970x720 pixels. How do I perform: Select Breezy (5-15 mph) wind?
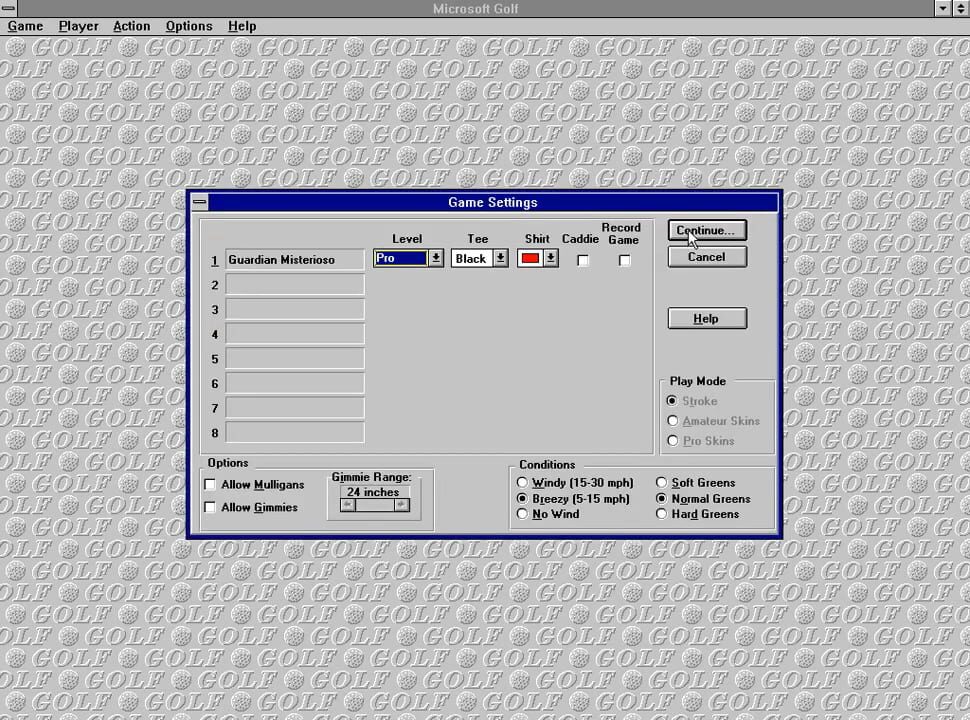point(522,498)
